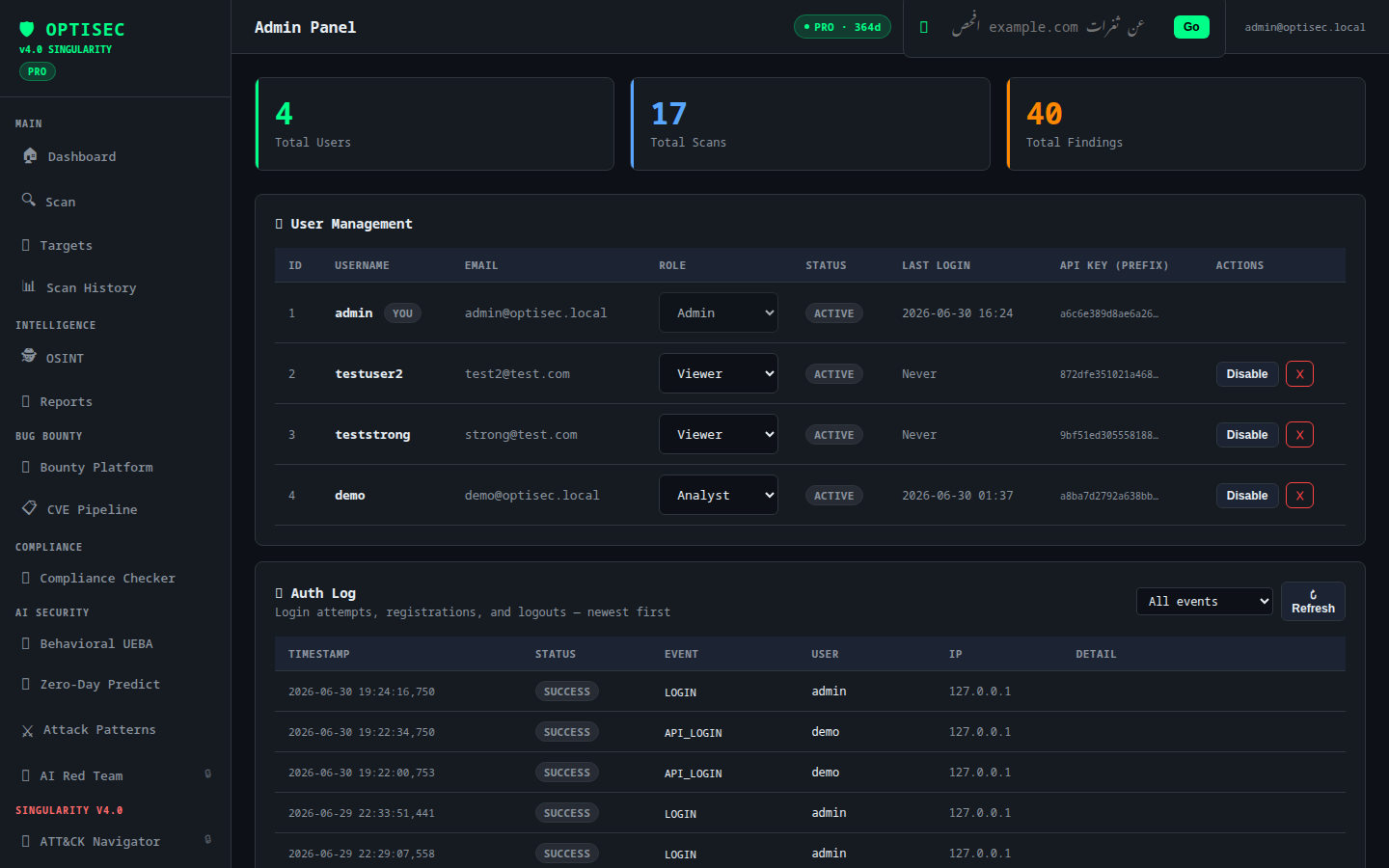Viewport: 1389px width, 868px height.
Task: Click the admin@optisec.local account label in header
Action: (x=1305, y=27)
